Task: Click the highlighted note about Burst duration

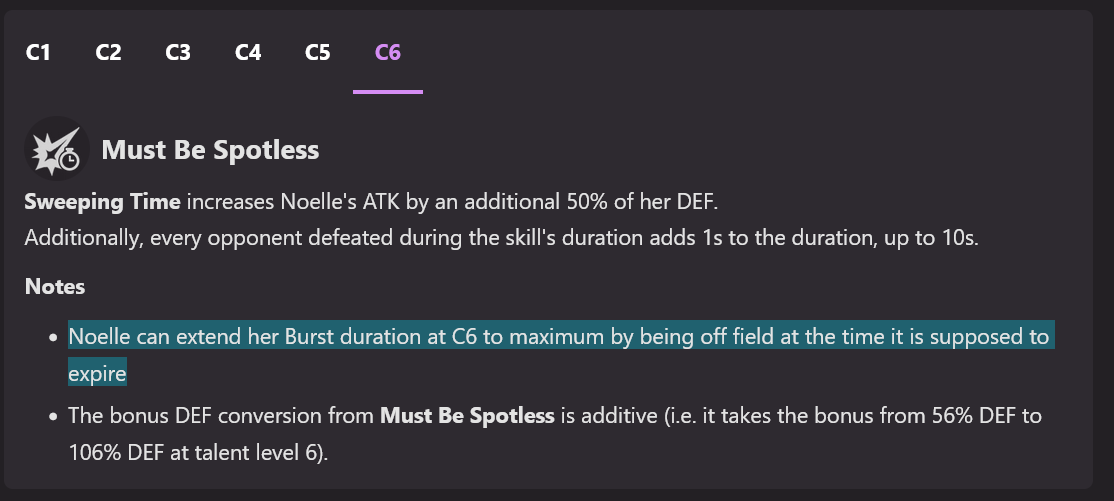Action: 558,337
